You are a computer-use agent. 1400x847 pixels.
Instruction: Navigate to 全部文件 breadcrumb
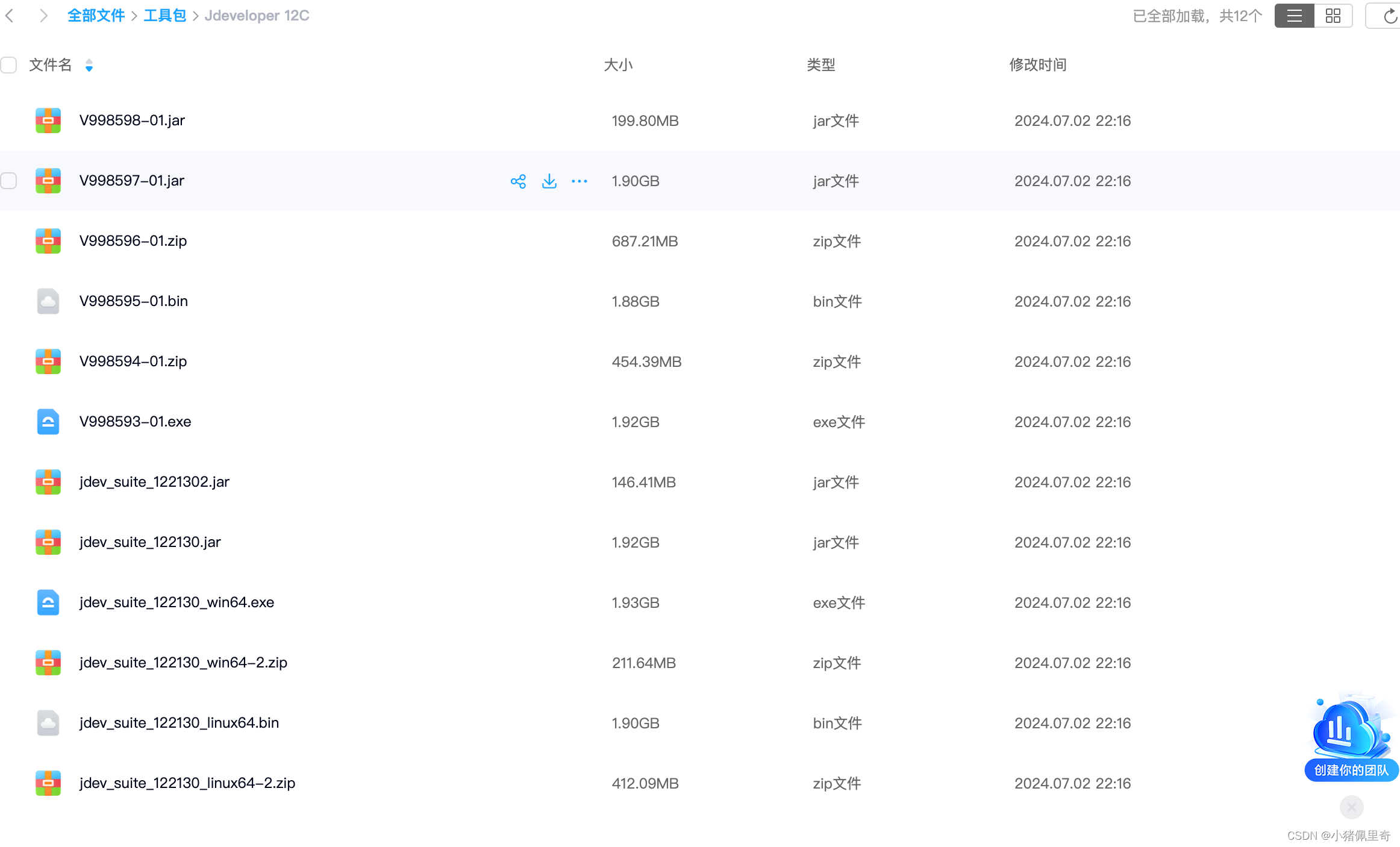tap(96, 16)
